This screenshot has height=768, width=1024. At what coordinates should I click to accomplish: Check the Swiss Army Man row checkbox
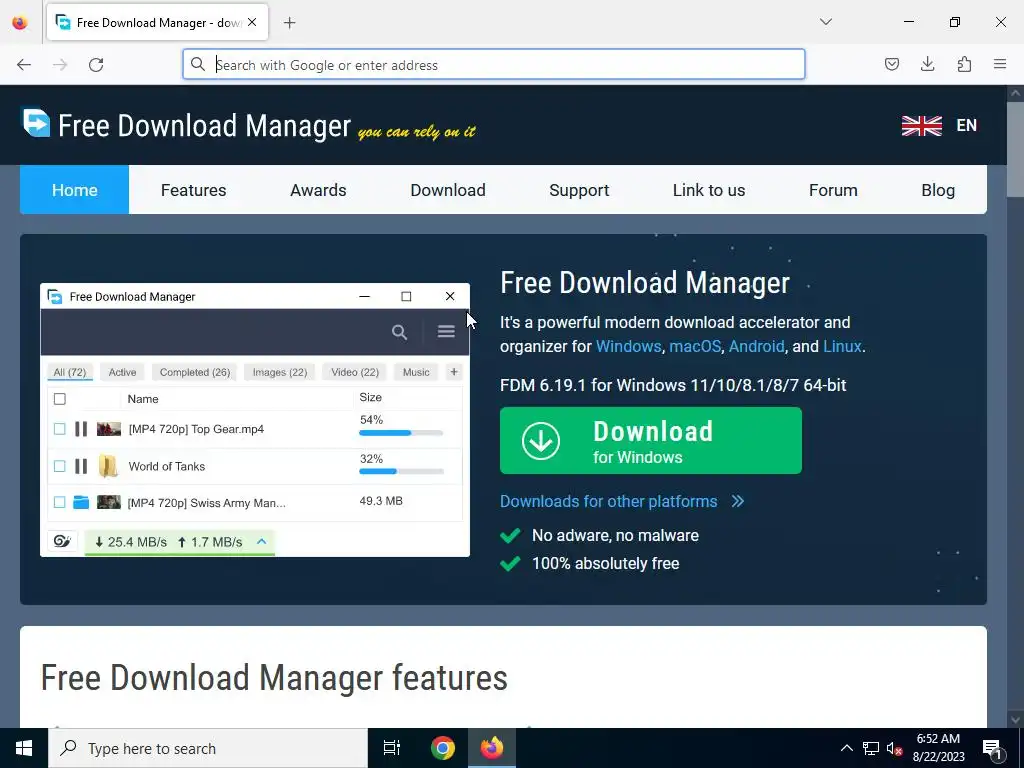tap(59, 502)
